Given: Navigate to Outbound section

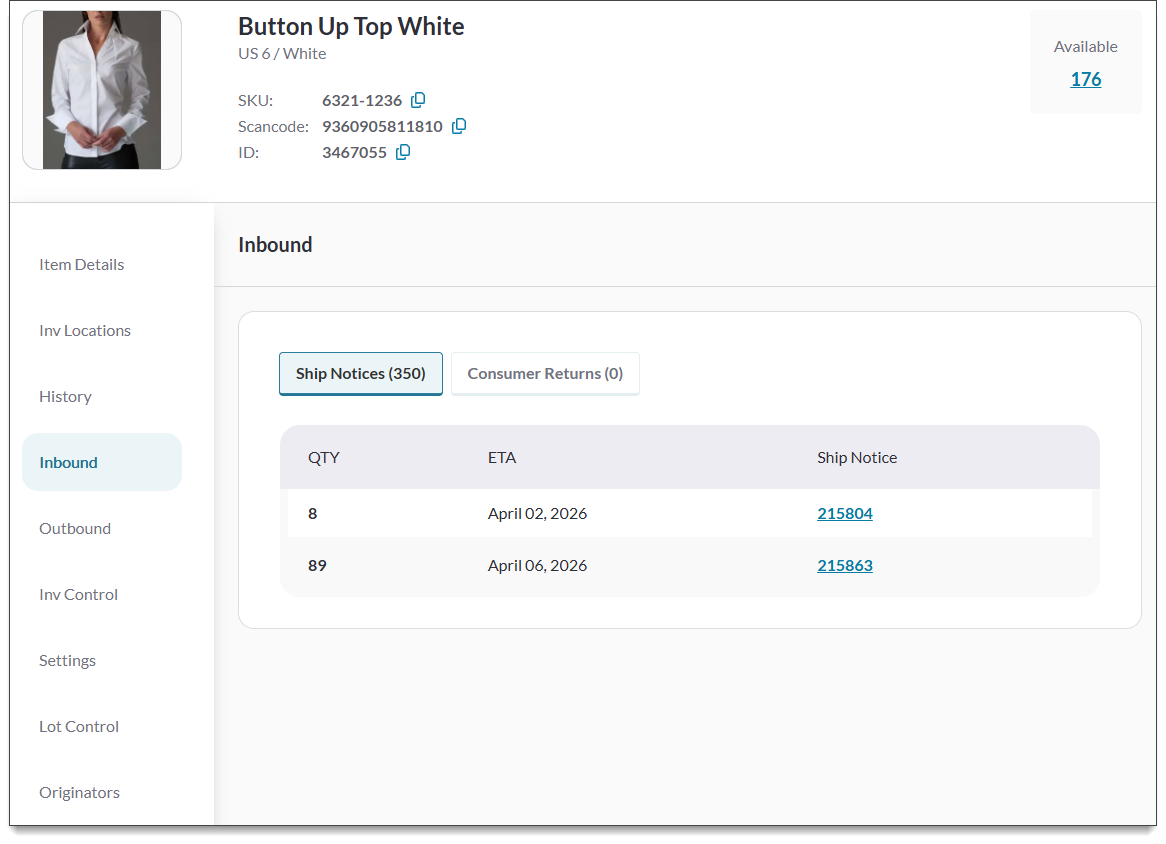Looking at the screenshot, I should (75, 528).
